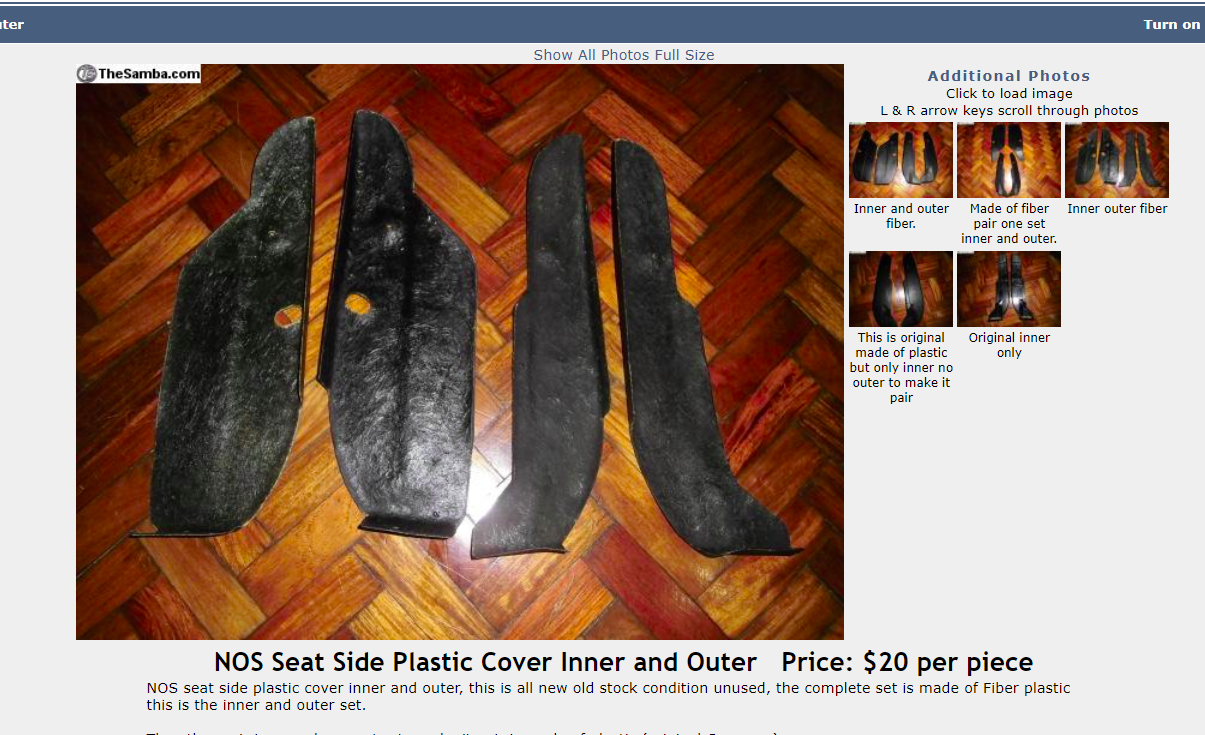Click the truncated header text at left
The width and height of the screenshot is (1205, 735).
12,24
